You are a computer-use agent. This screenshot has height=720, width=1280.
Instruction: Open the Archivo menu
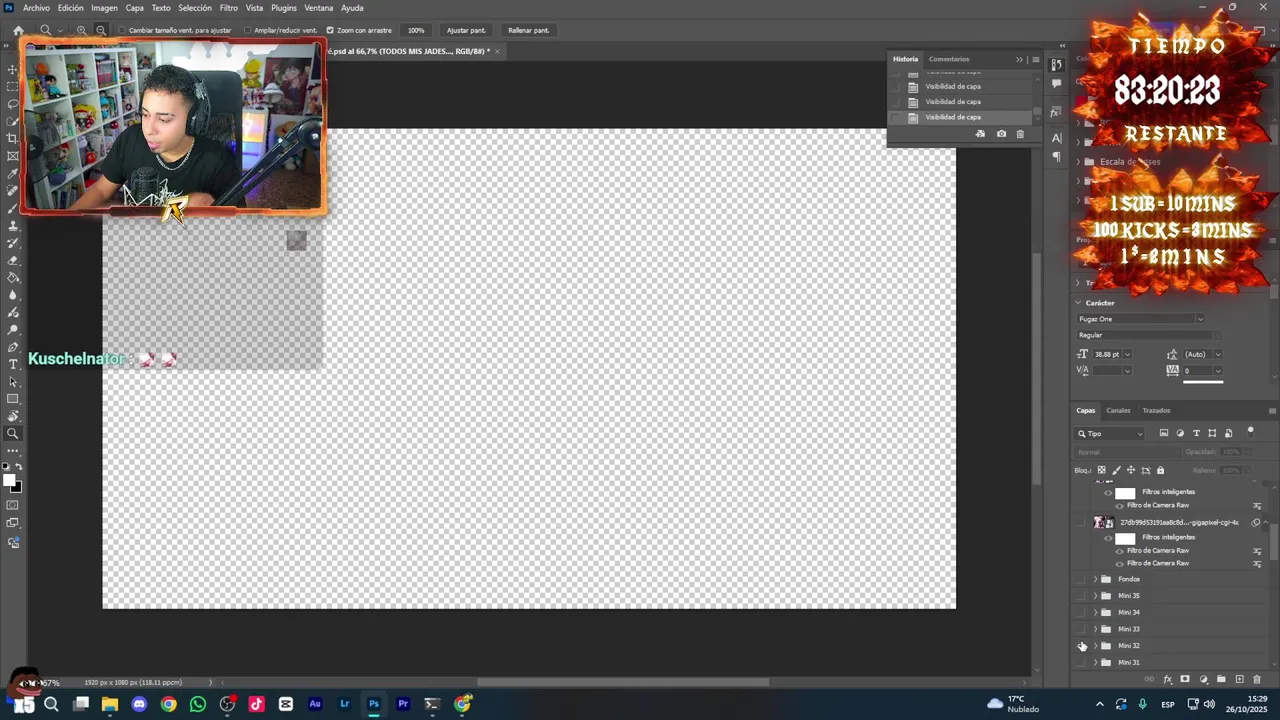click(36, 8)
